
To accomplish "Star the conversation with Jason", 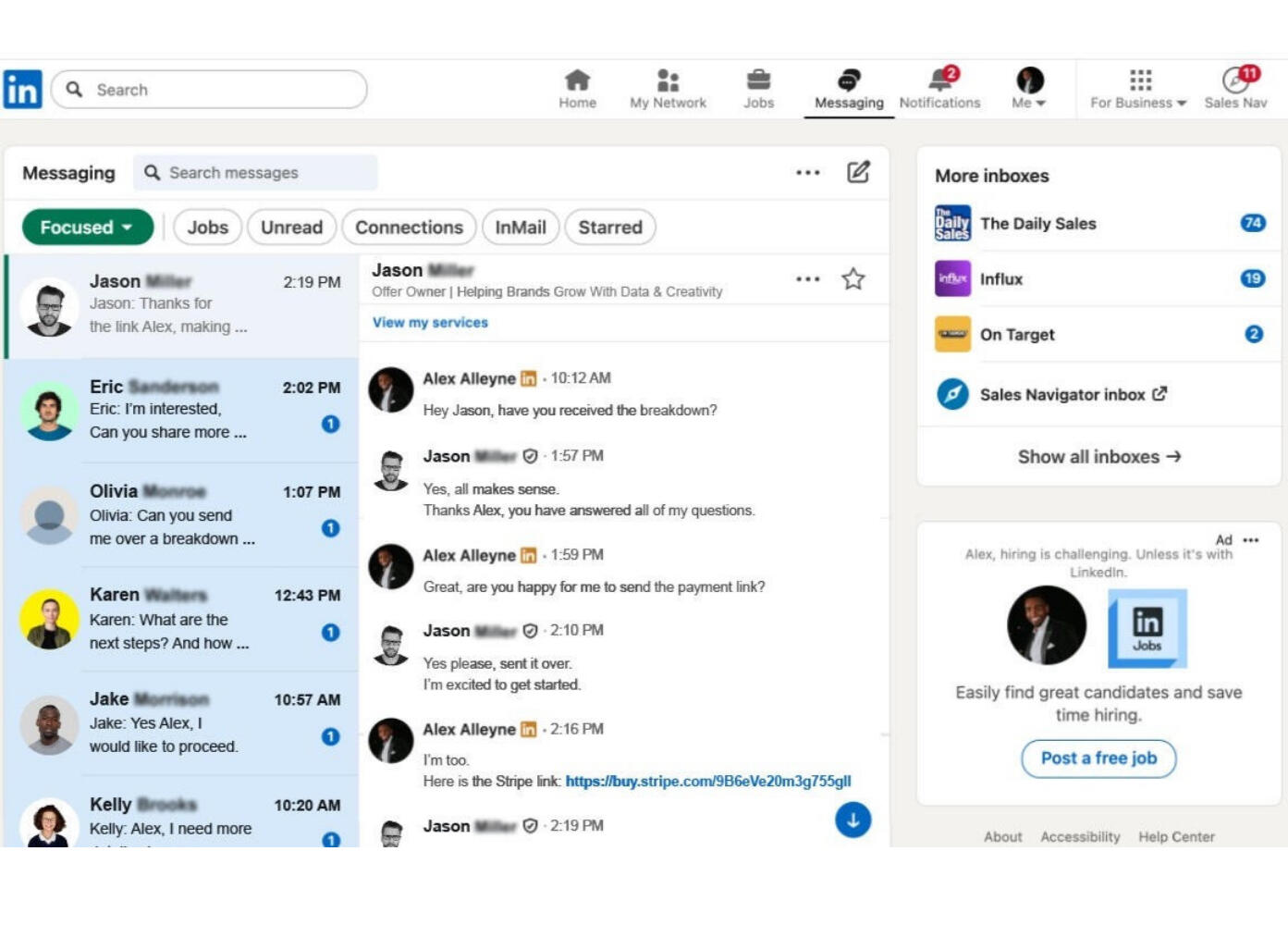I will click(852, 277).
